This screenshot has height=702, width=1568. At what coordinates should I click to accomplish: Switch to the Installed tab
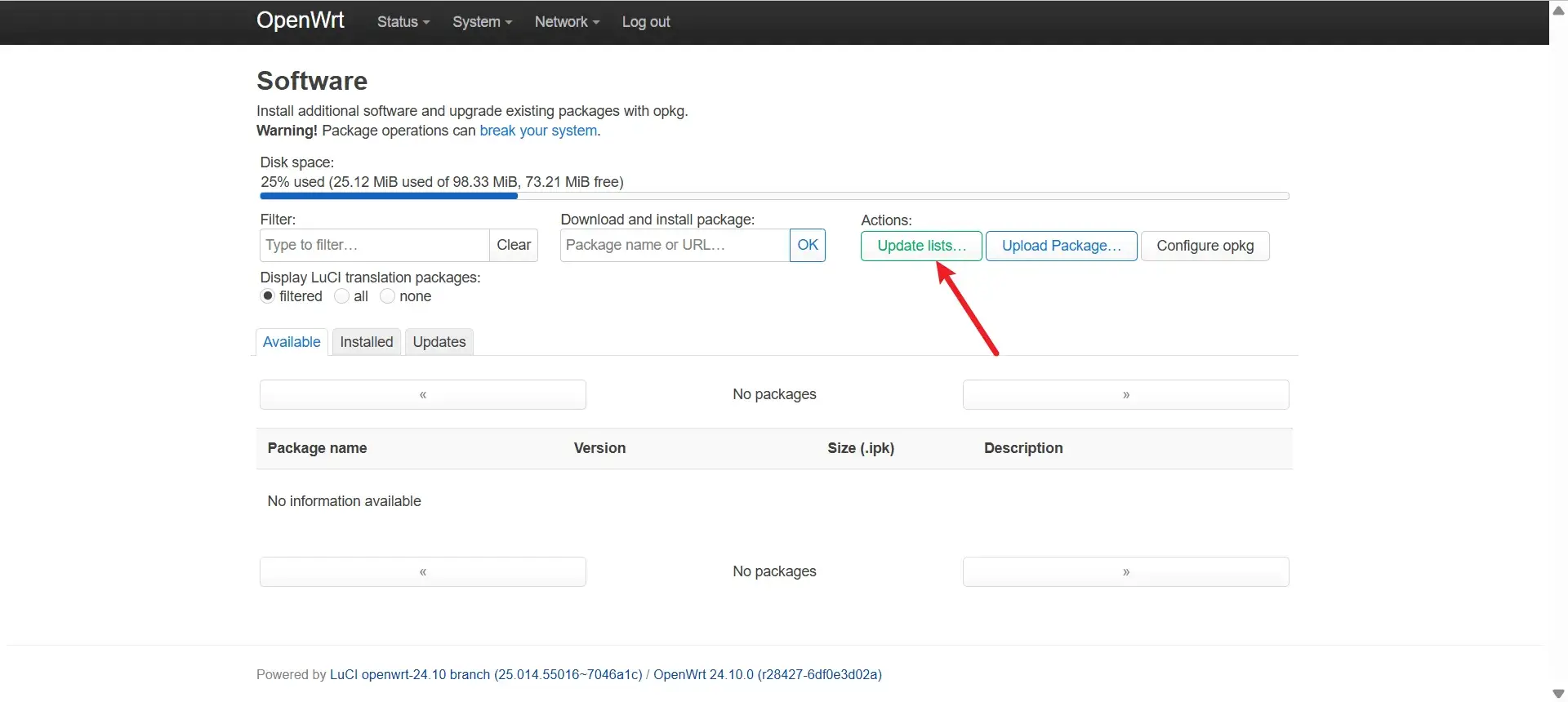[x=366, y=342]
